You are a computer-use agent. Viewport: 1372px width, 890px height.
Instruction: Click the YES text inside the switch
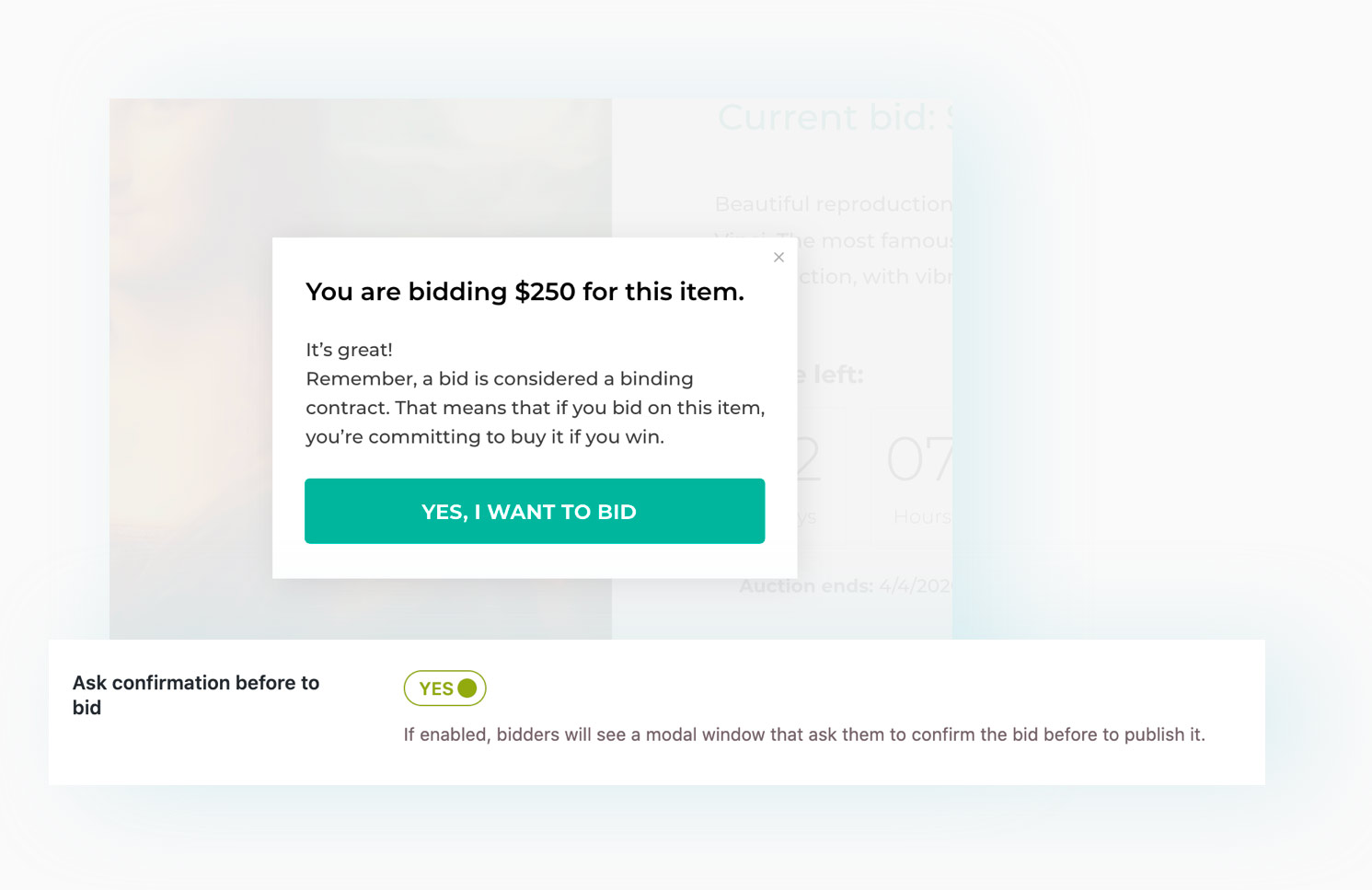click(x=436, y=688)
